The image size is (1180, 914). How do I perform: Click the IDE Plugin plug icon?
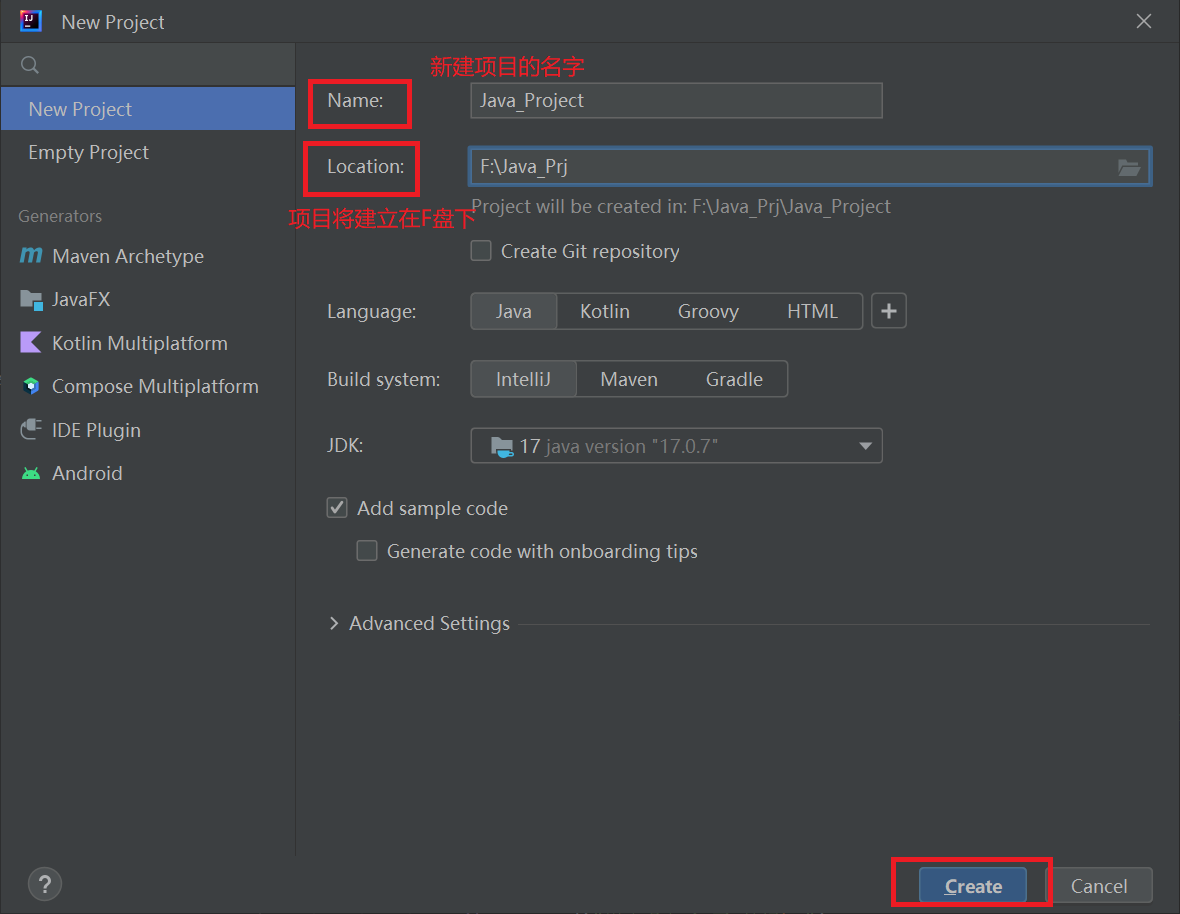31,430
